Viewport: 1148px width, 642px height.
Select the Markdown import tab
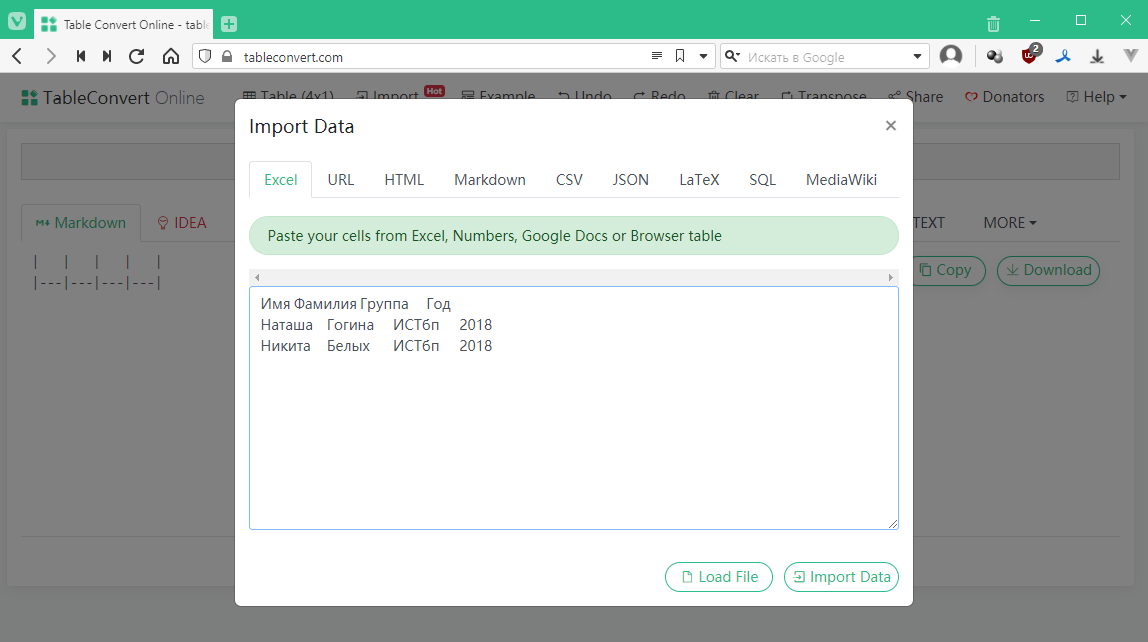coord(489,180)
